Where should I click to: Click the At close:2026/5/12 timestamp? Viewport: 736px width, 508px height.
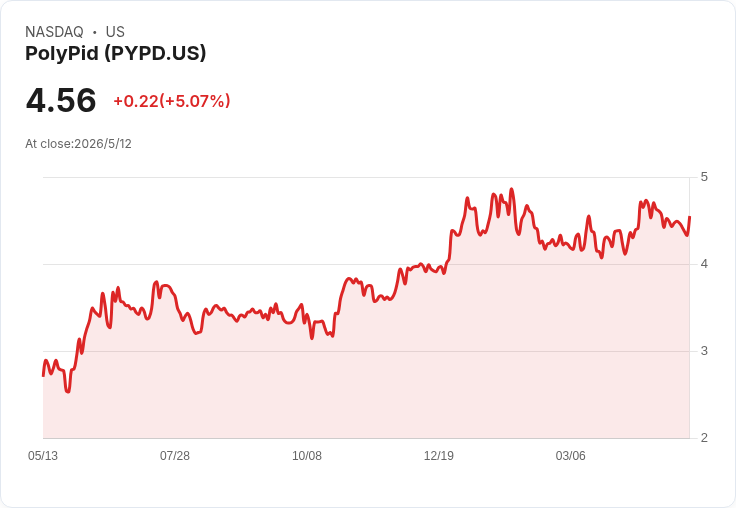pyautogui.click(x=78, y=144)
